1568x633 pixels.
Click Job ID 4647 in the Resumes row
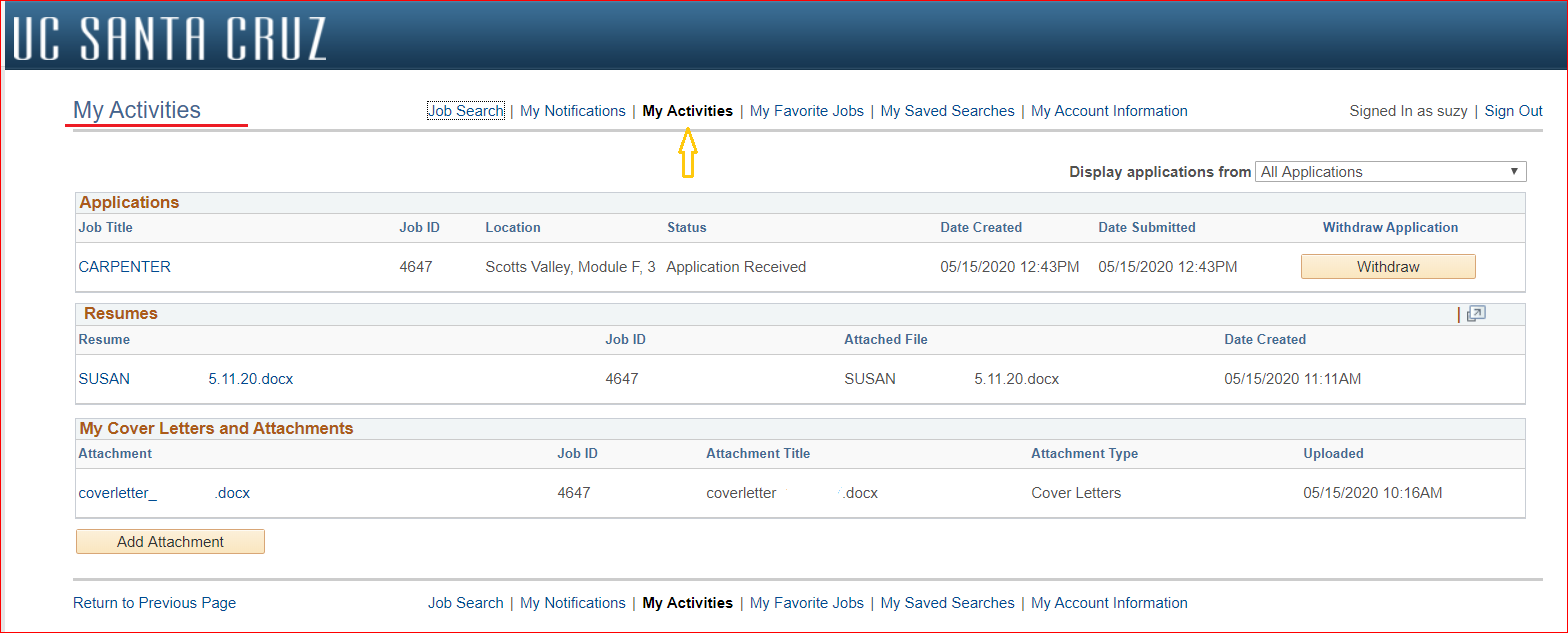pos(622,379)
